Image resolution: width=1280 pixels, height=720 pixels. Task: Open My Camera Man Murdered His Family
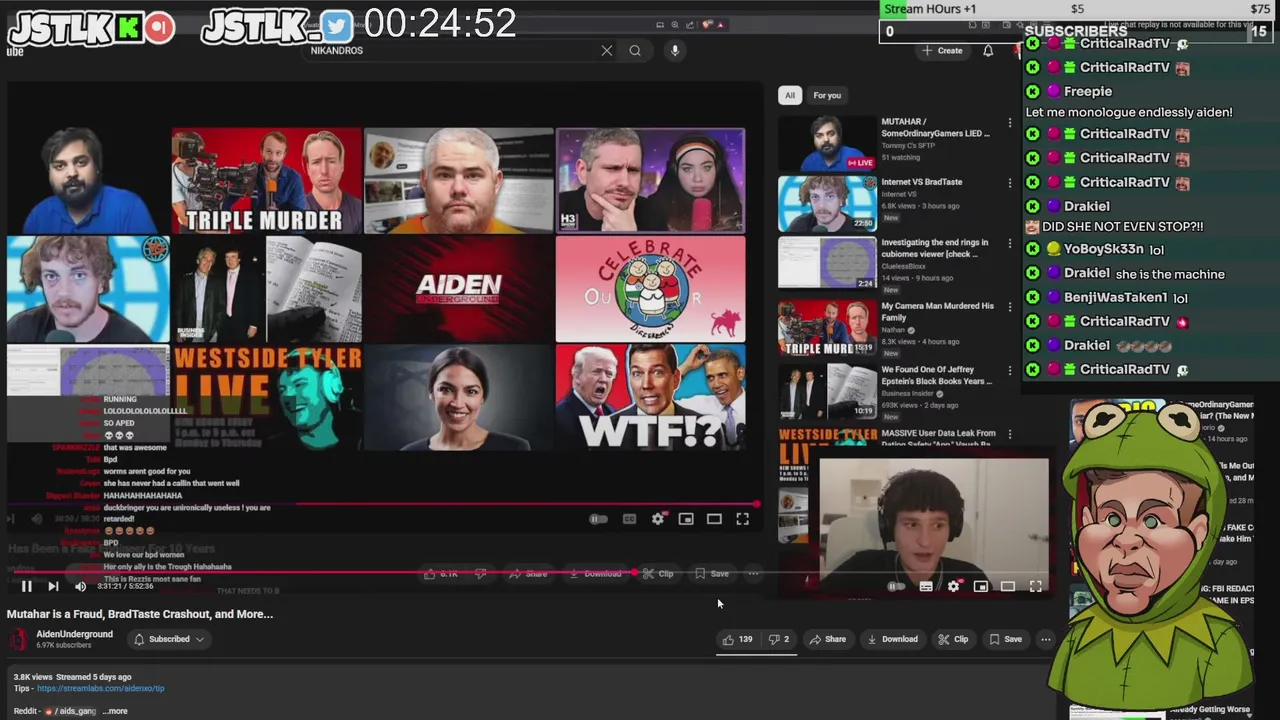[x=937, y=311]
